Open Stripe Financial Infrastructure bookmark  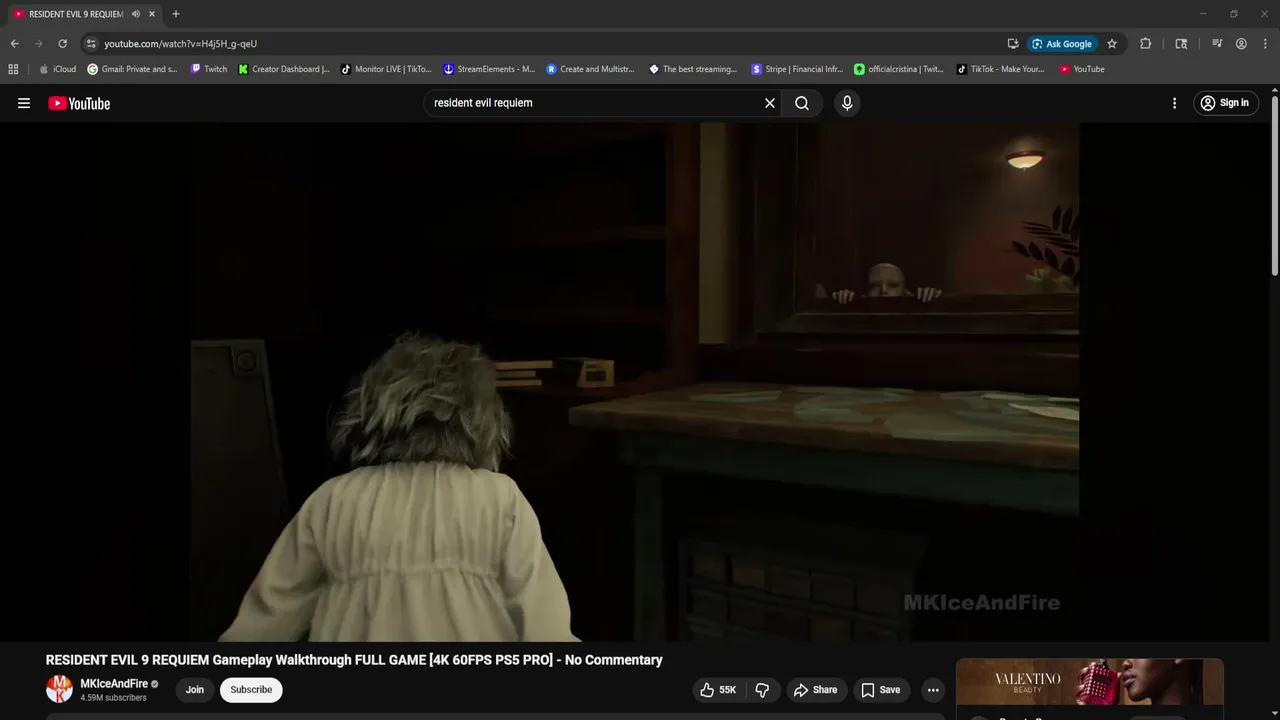coord(797,69)
